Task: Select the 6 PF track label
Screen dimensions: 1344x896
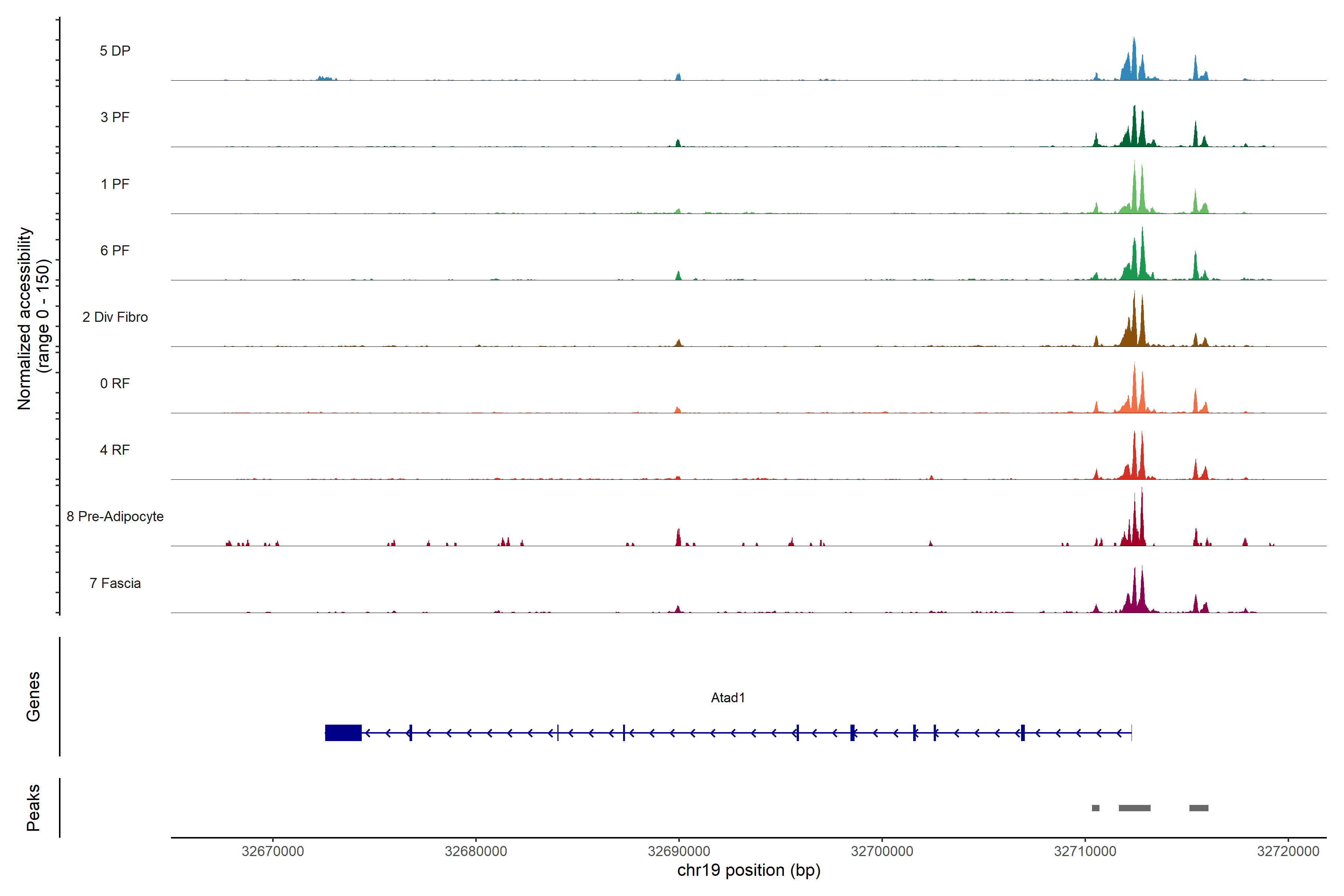Action: [115, 250]
